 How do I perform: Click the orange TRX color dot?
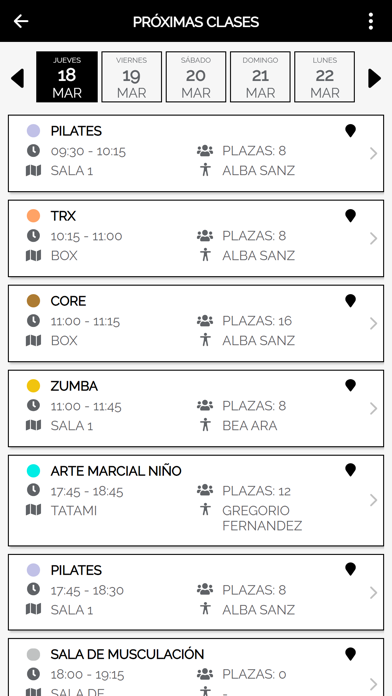coord(33,216)
